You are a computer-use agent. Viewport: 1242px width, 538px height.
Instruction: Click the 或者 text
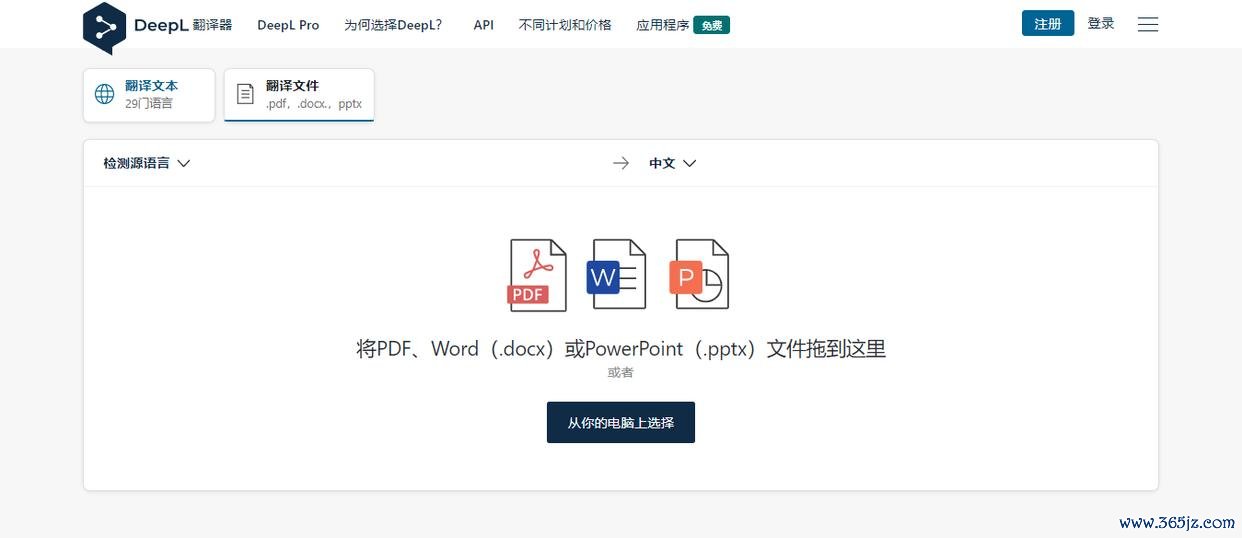[x=621, y=372]
